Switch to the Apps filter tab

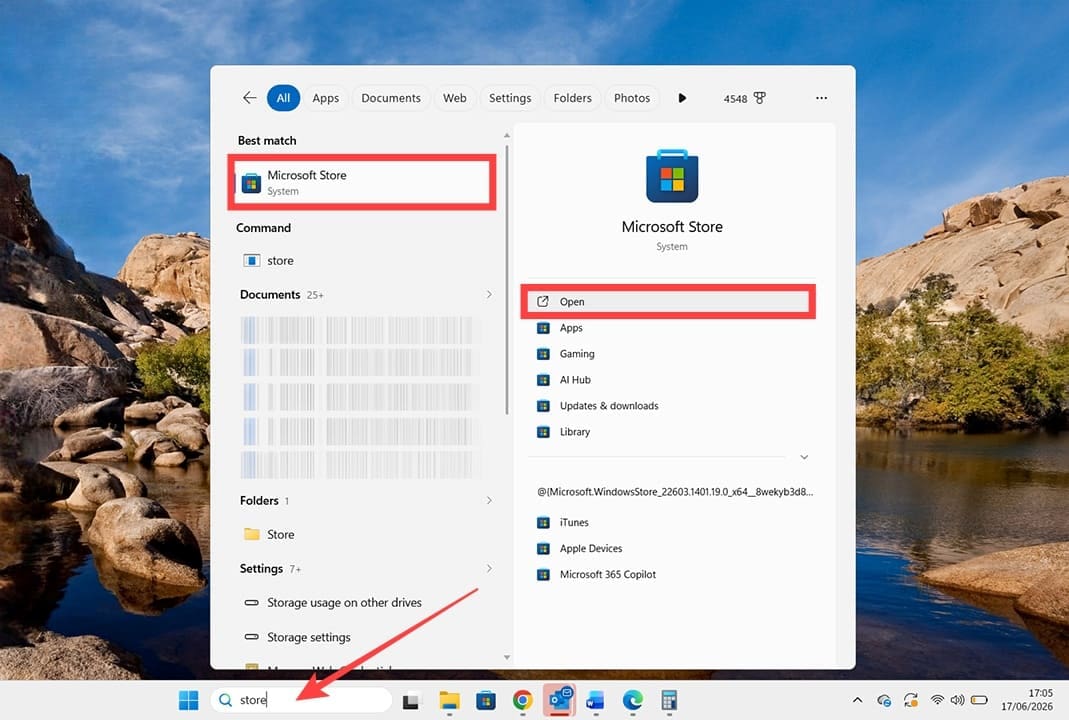(325, 98)
